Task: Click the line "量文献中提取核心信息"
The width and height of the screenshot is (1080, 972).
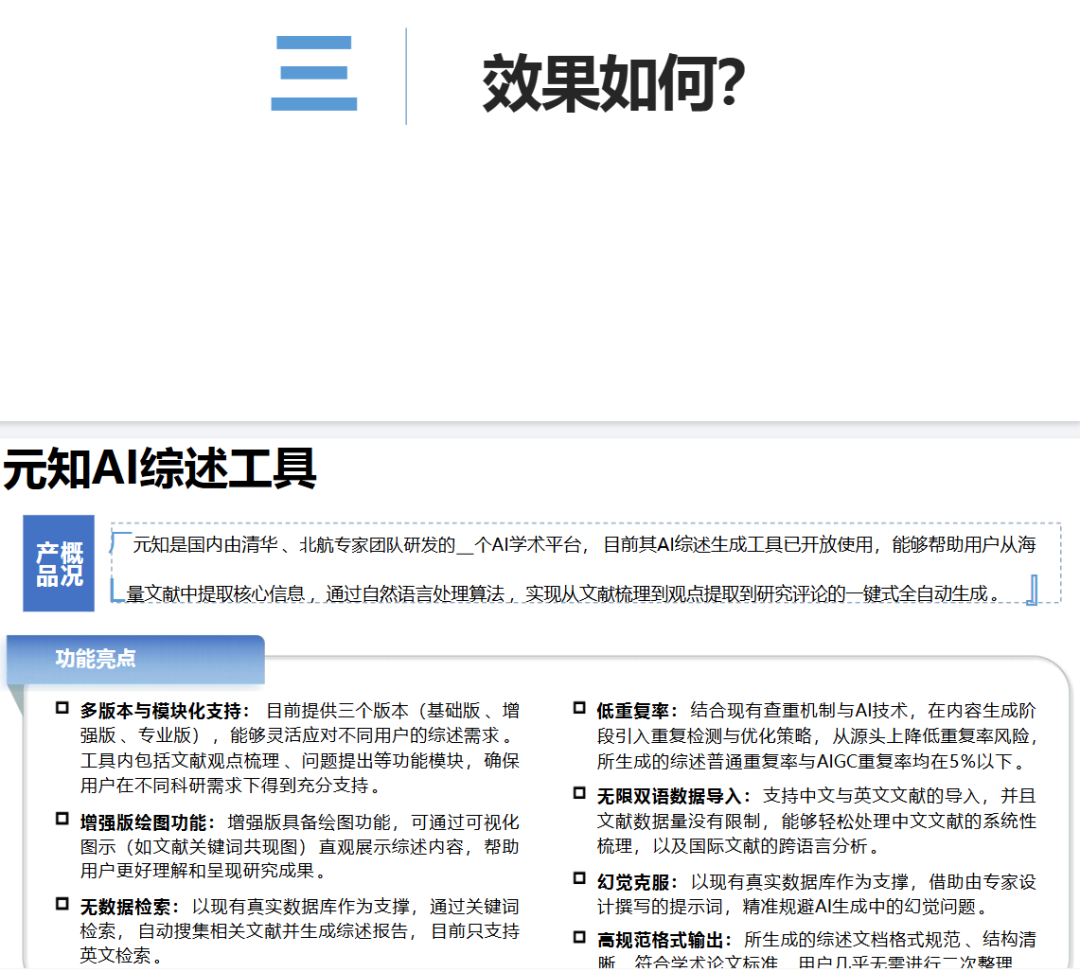Action: 563,594
